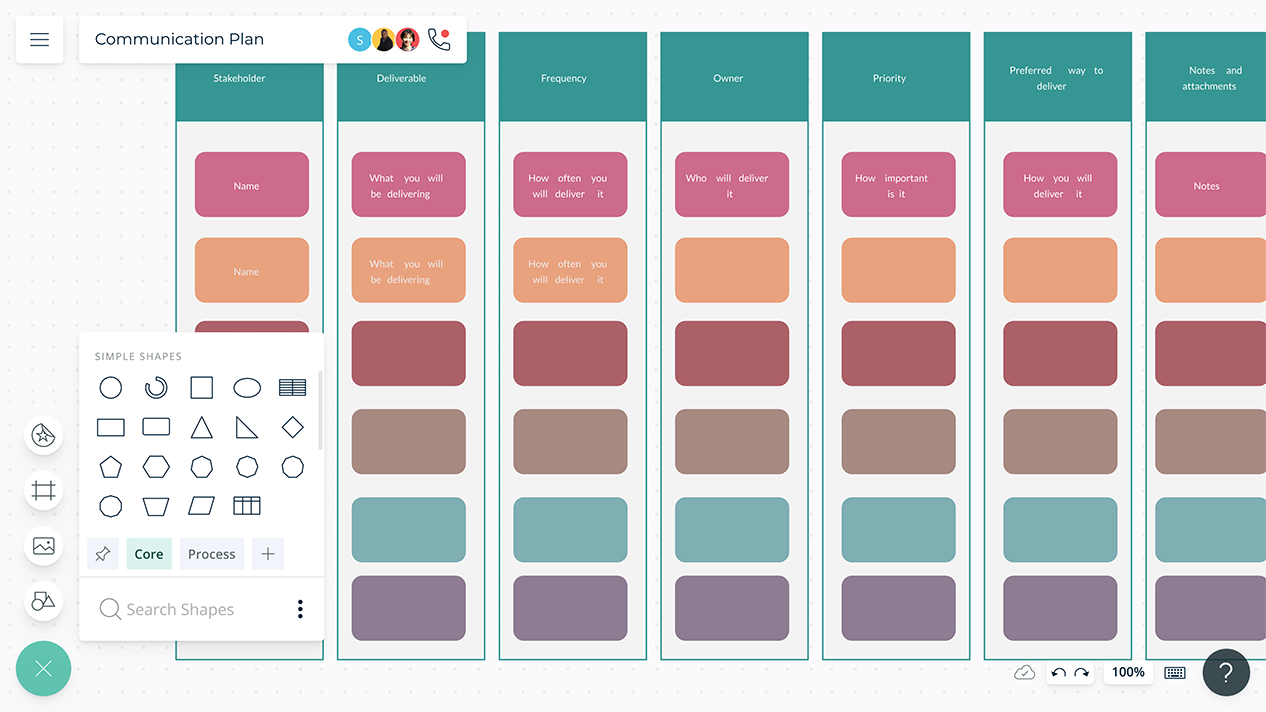
Task: Select the right triangle shape
Action: pos(247,428)
